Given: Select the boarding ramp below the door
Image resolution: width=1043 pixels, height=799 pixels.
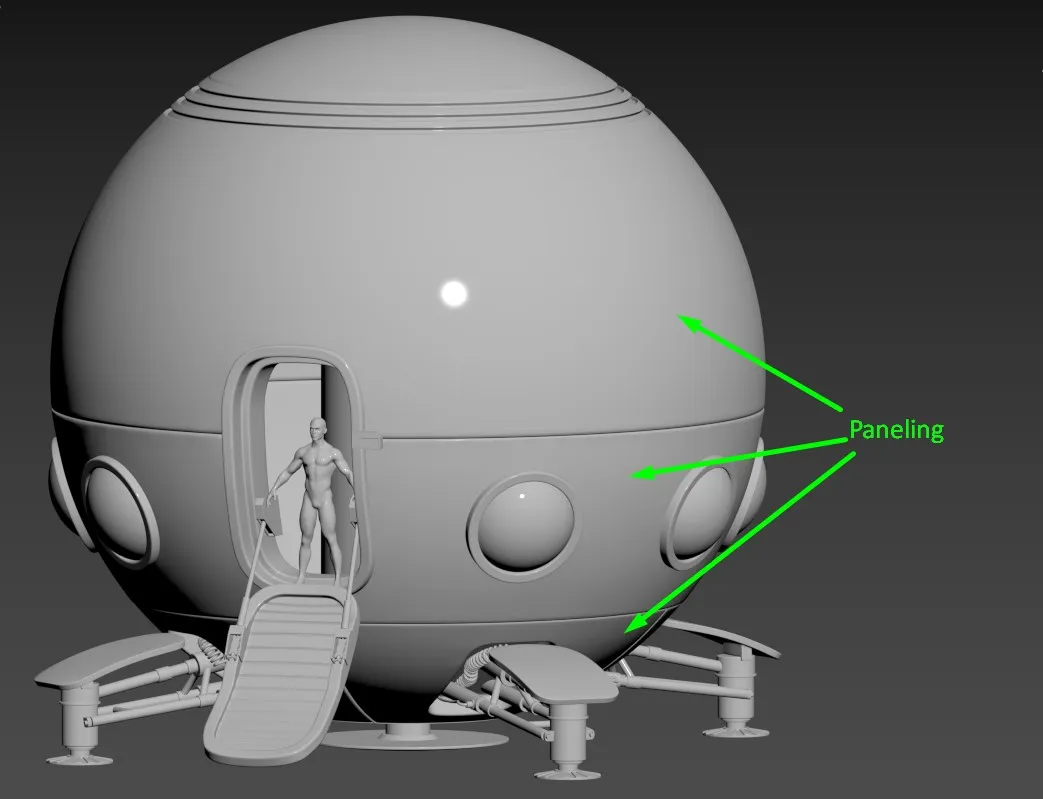Looking at the screenshot, I should [x=281, y=674].
